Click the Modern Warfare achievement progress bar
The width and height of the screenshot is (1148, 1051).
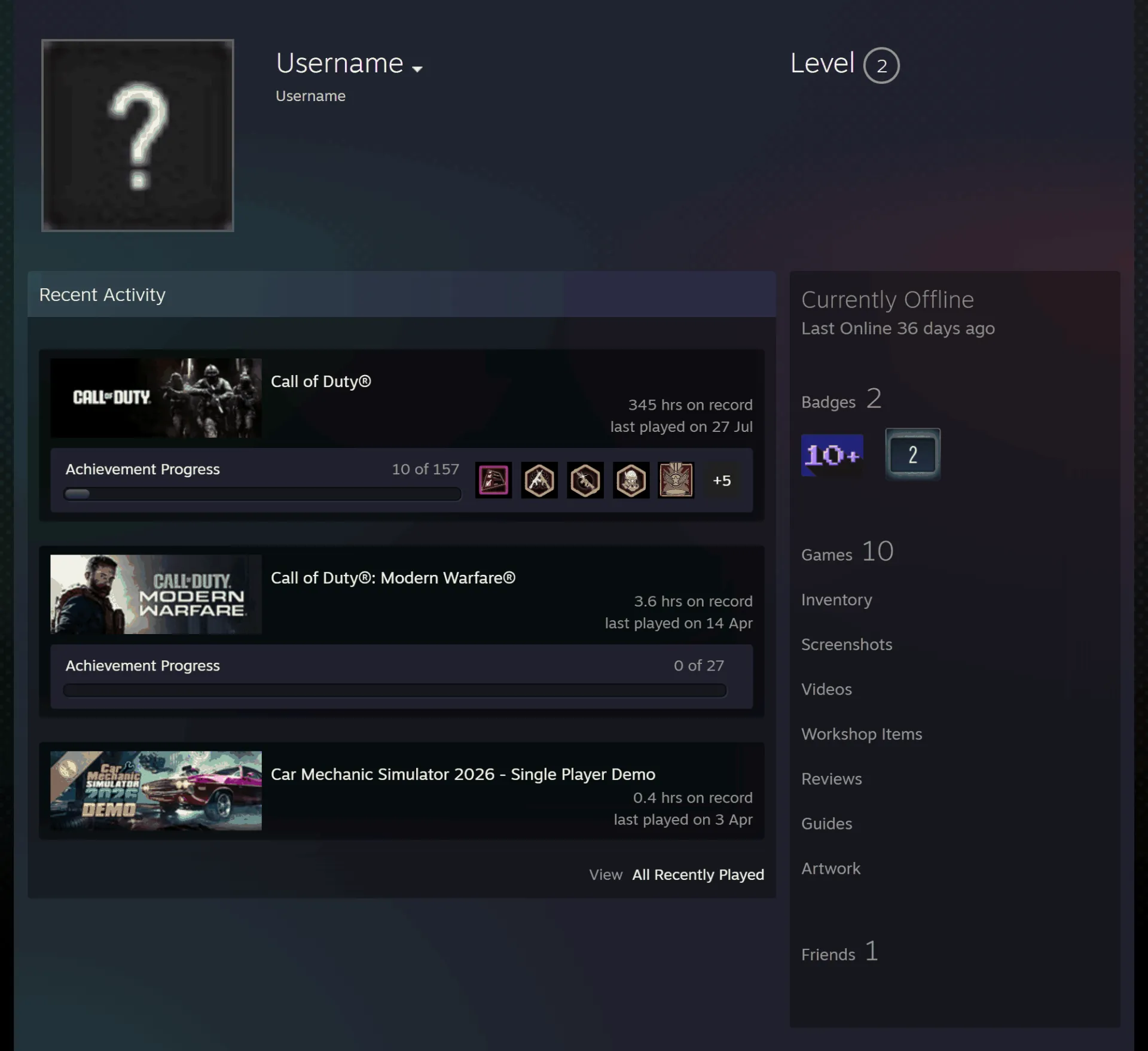pyautogui.click(x=395, y=690)
